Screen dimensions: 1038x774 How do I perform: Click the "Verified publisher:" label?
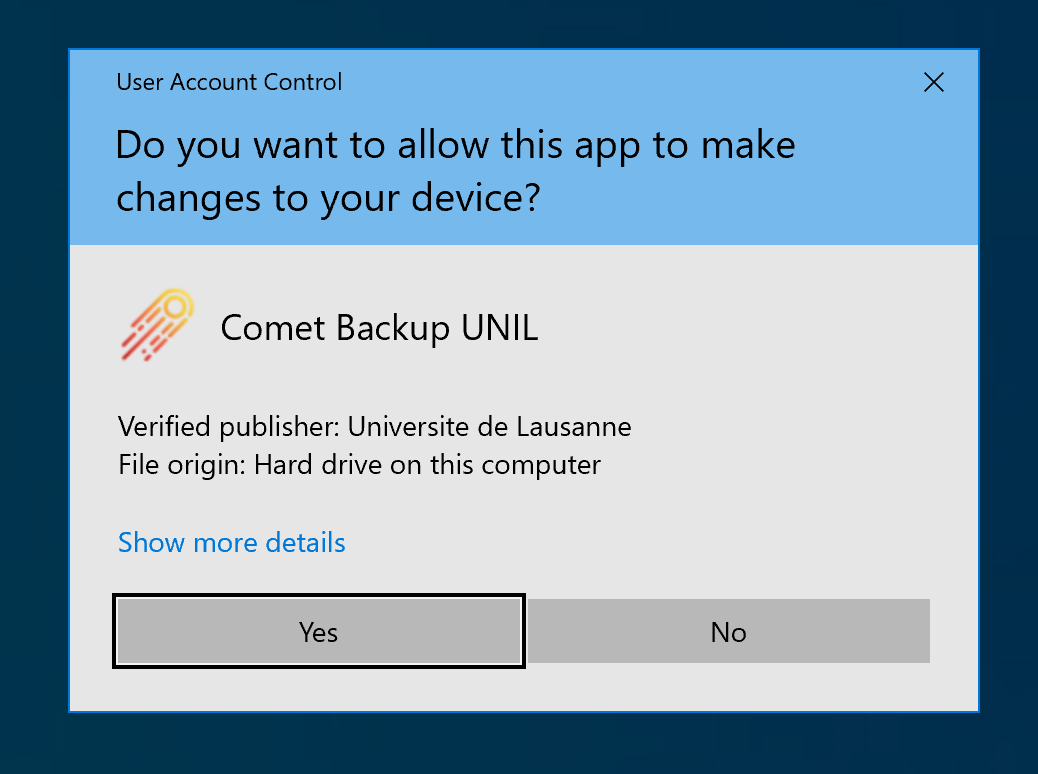click(x=229, y=428)
